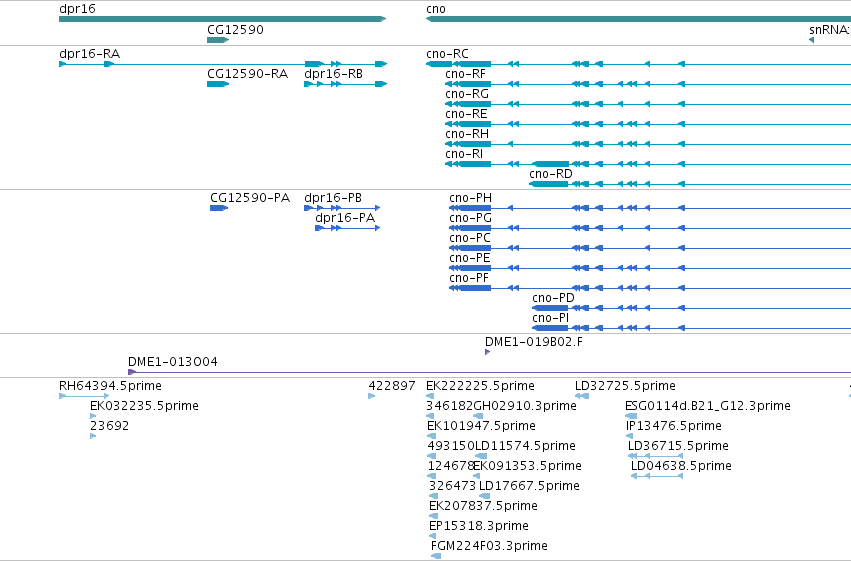Click the RH64394.5prime EST
Viewport: 851px width, 561px height.
coord(84,396)
